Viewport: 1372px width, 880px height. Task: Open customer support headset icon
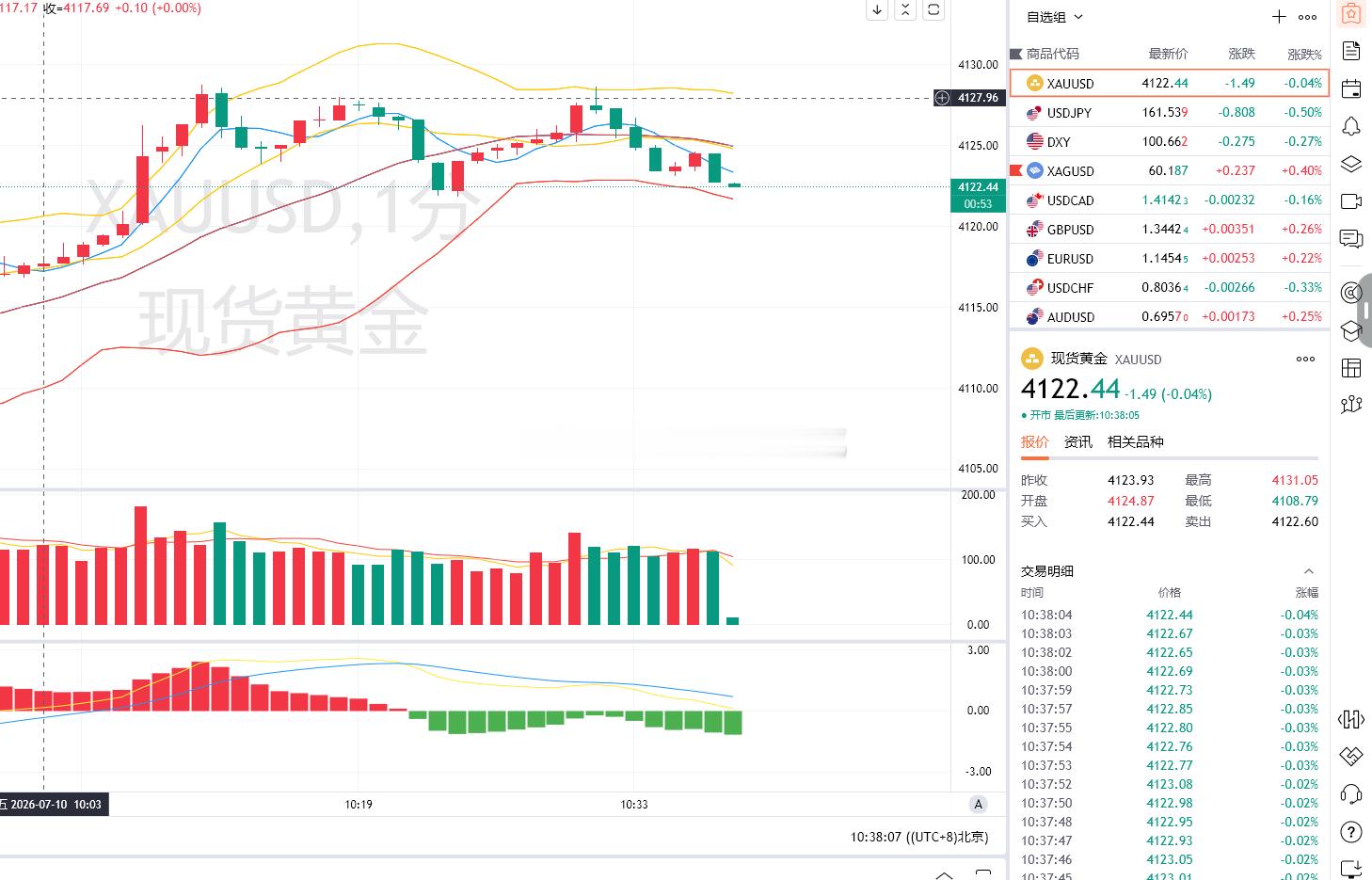click(1351, 794)
